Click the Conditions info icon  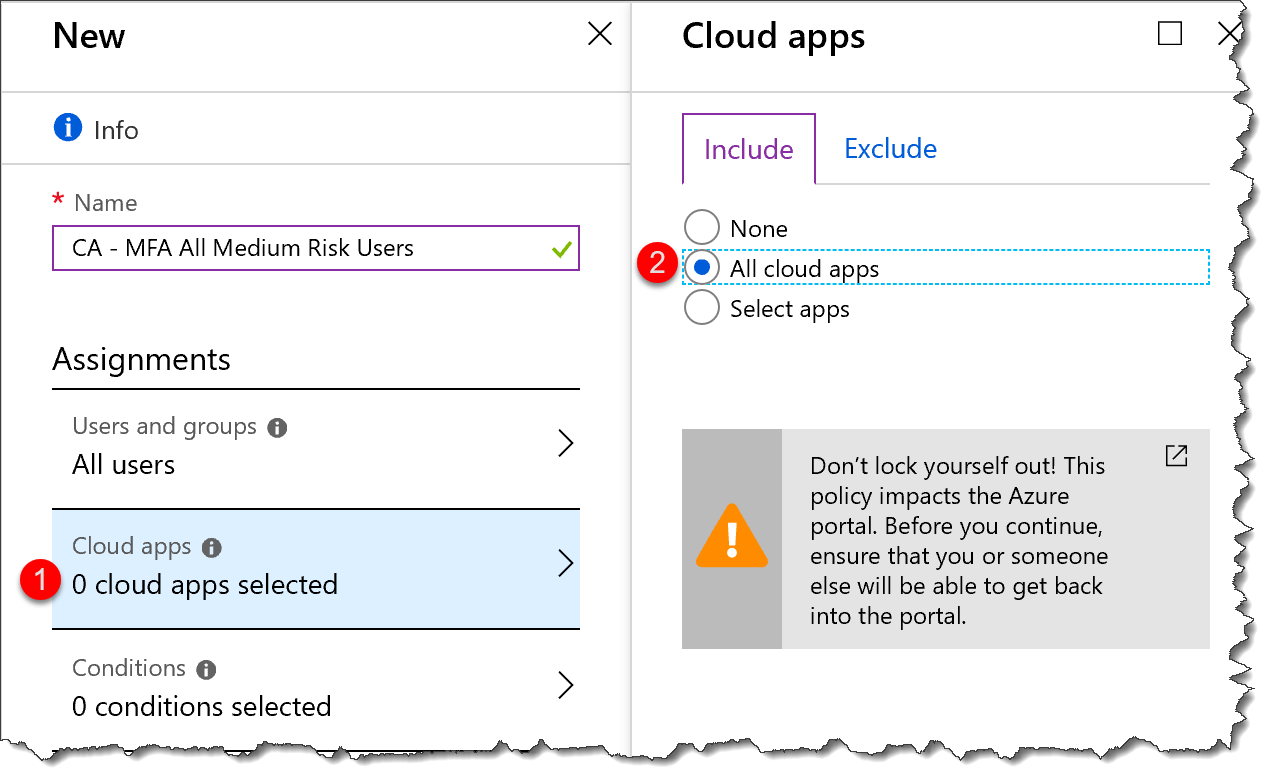(x=207, y=668)
